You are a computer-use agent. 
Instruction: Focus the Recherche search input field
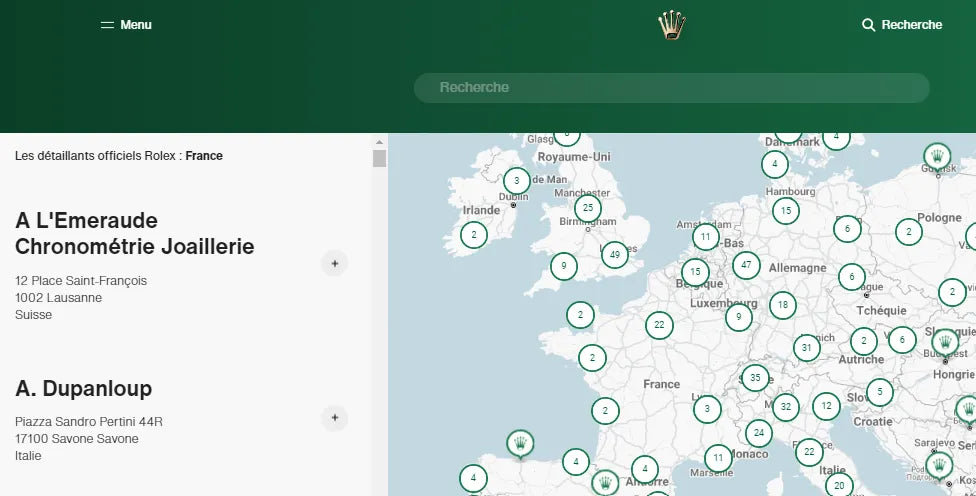click(671, 88)
